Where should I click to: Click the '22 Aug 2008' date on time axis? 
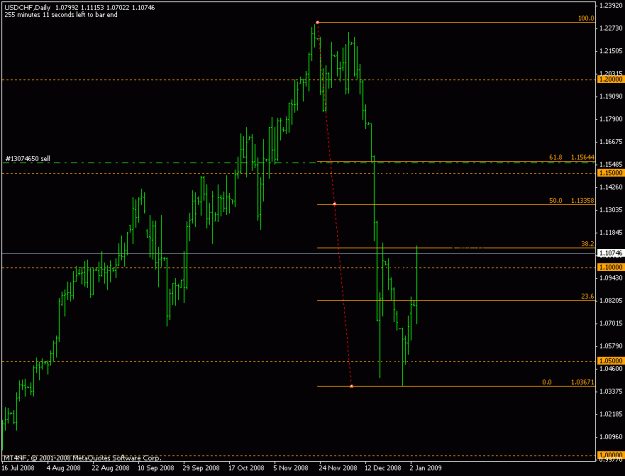tap(110, 468)
